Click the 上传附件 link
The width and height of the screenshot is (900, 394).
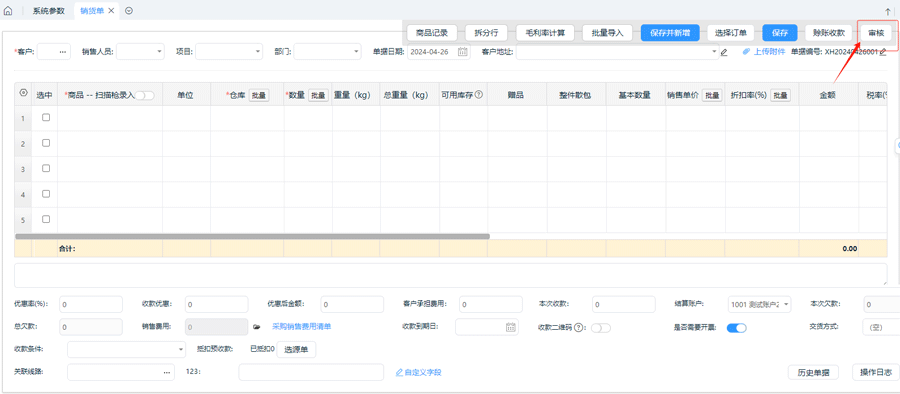[x=770, y=51]
